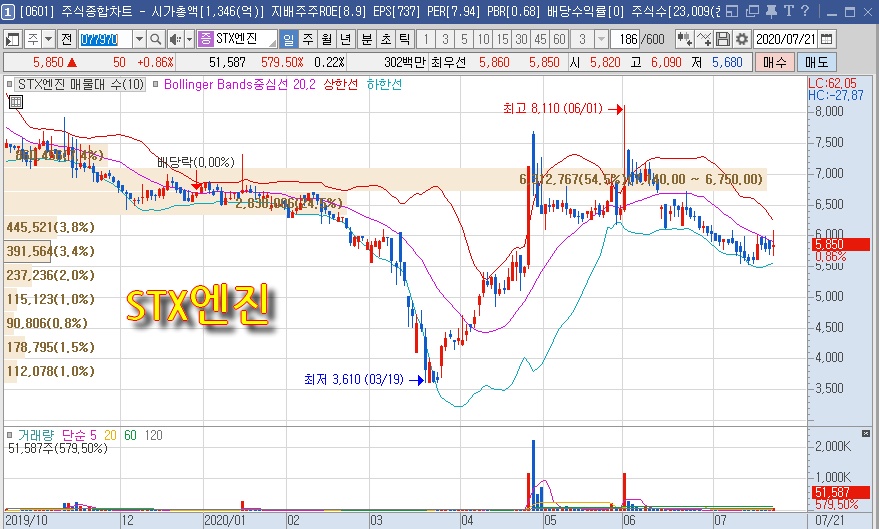Open the stock search magnifier

[156, 39]
